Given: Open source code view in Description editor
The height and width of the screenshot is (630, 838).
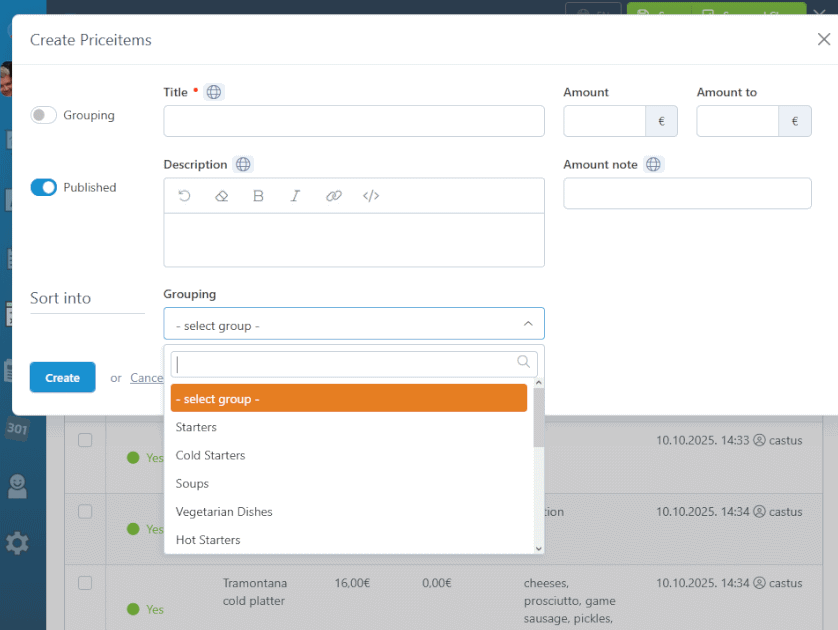Looking at the screenshot, I should (x=371, y=196).
